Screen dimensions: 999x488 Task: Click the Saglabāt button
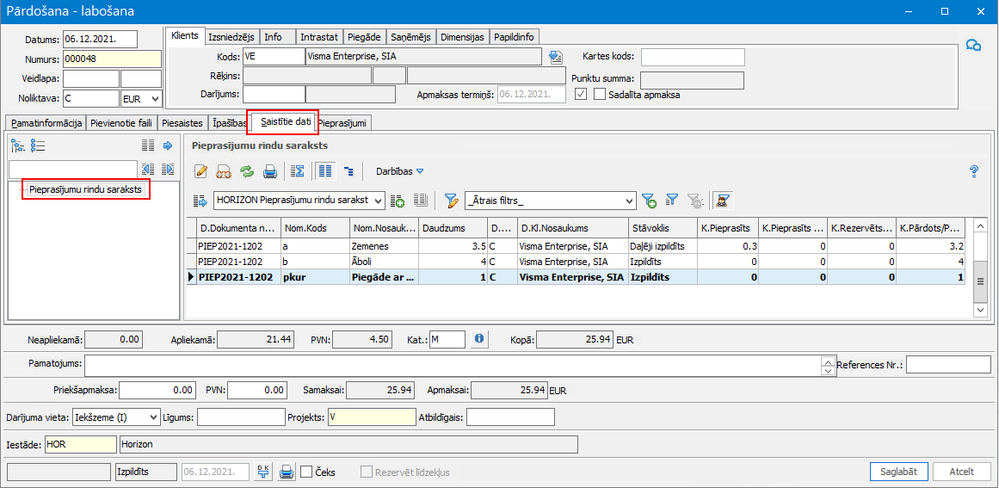click(898, 471)
